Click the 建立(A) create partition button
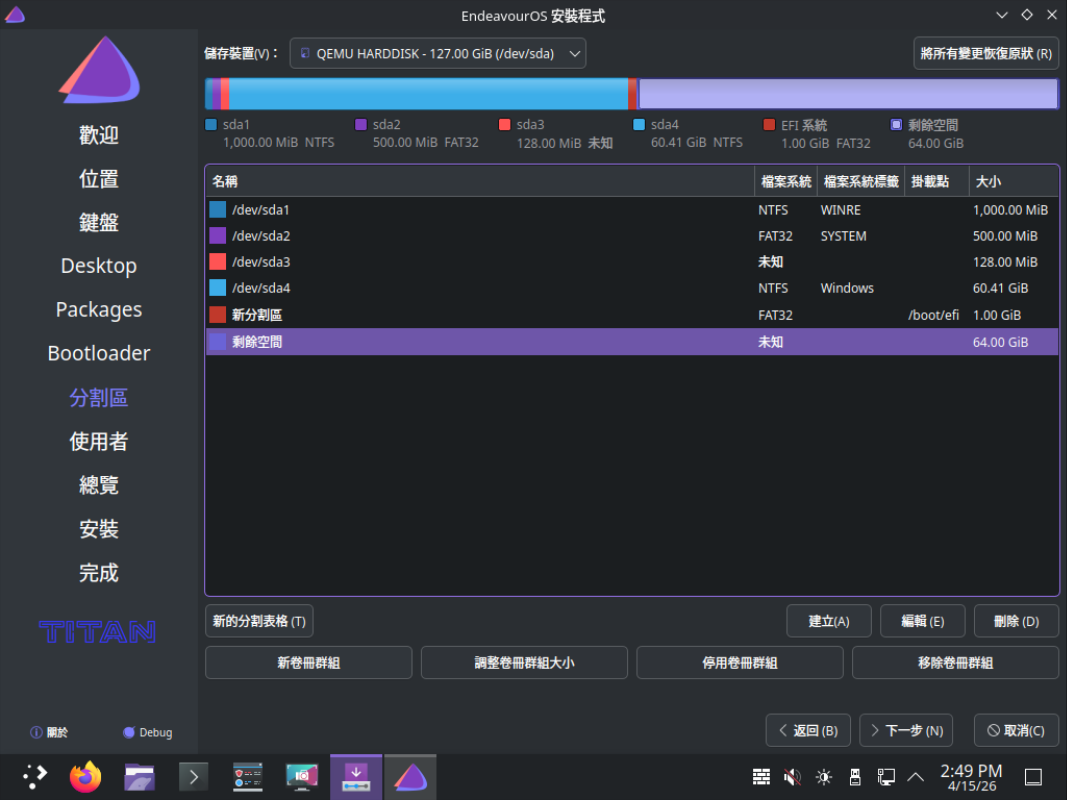 (x=828, y=621)
